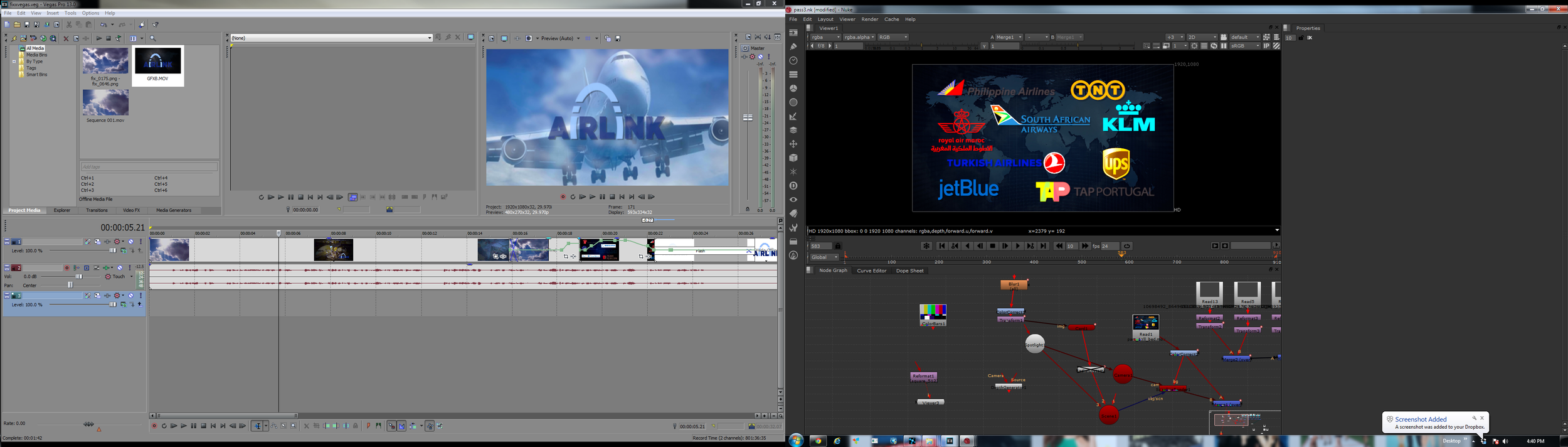This screenshot has width=1568, height=447.
Task: Open the Nuke Channel nodes icon
Action: click(x=793, y=74)
